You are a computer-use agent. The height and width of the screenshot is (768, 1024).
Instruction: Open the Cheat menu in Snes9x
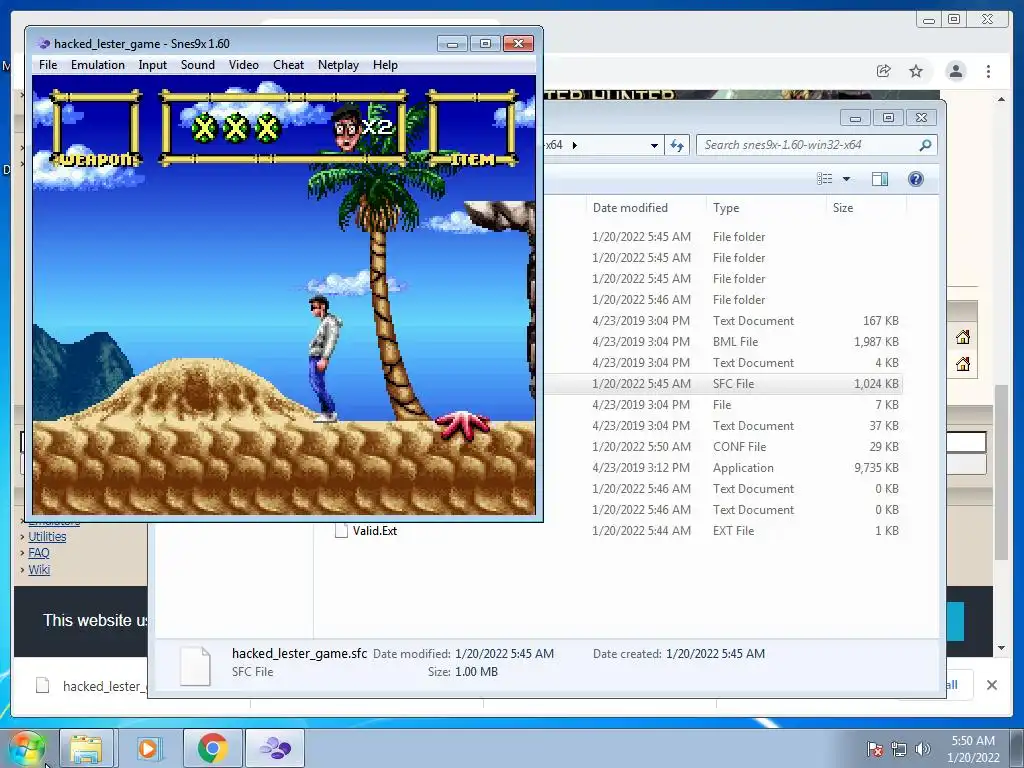pyautogui.click(x=288, y=65)
